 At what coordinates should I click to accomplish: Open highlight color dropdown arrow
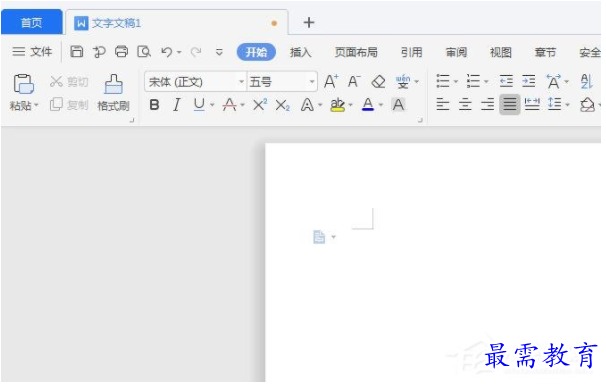click(x=351, y=105)
